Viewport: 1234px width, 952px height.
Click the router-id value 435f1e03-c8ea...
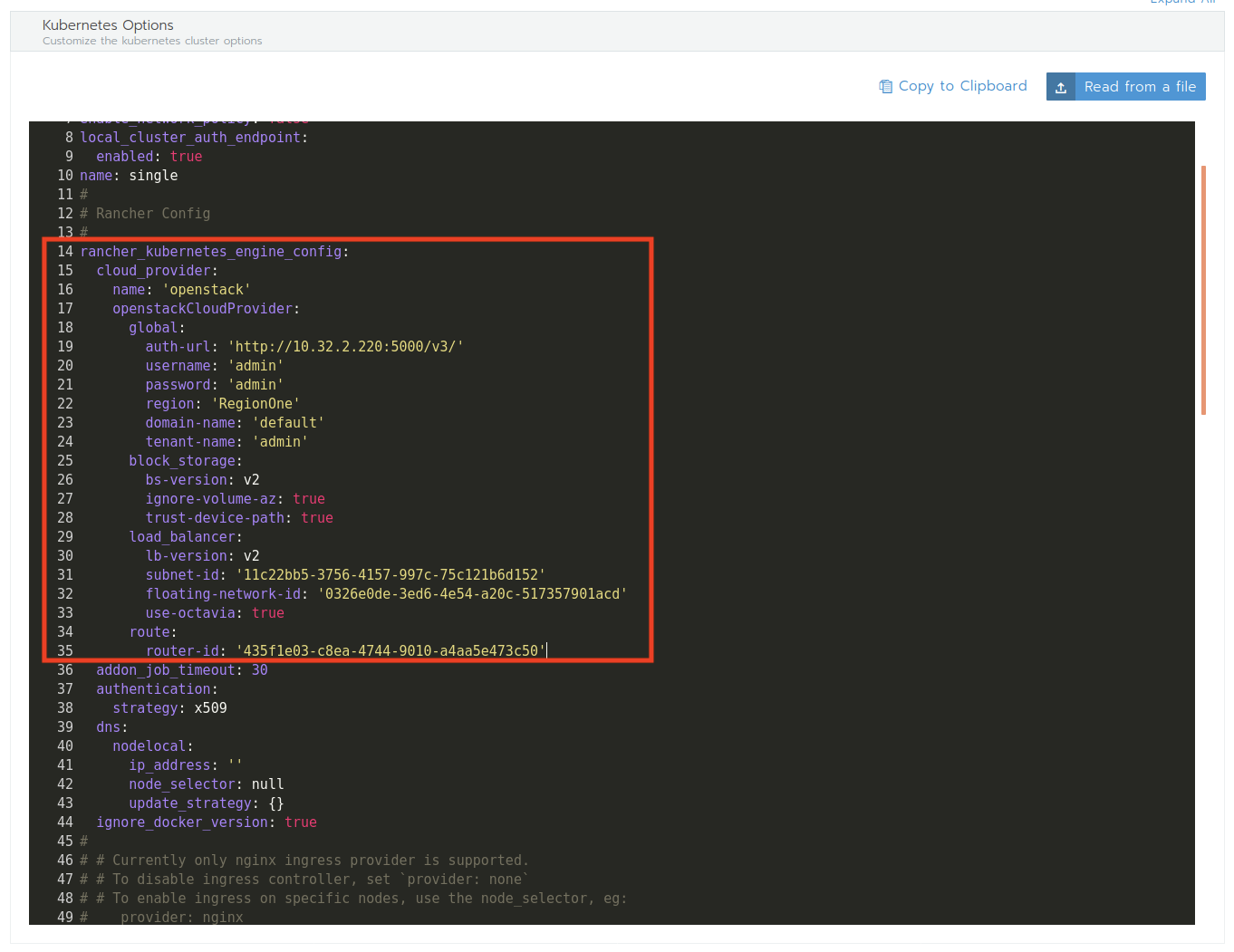(390, 651)
